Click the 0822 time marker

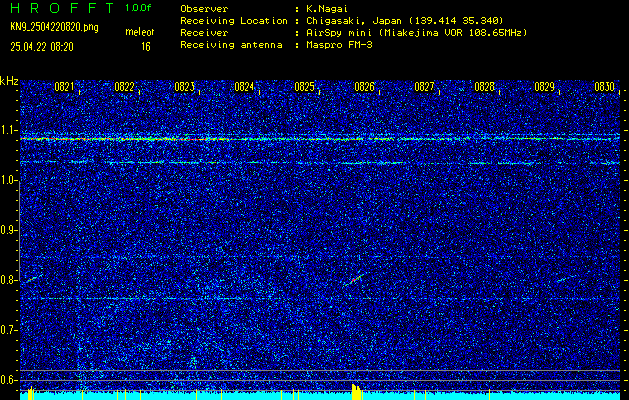click(124, 87)
